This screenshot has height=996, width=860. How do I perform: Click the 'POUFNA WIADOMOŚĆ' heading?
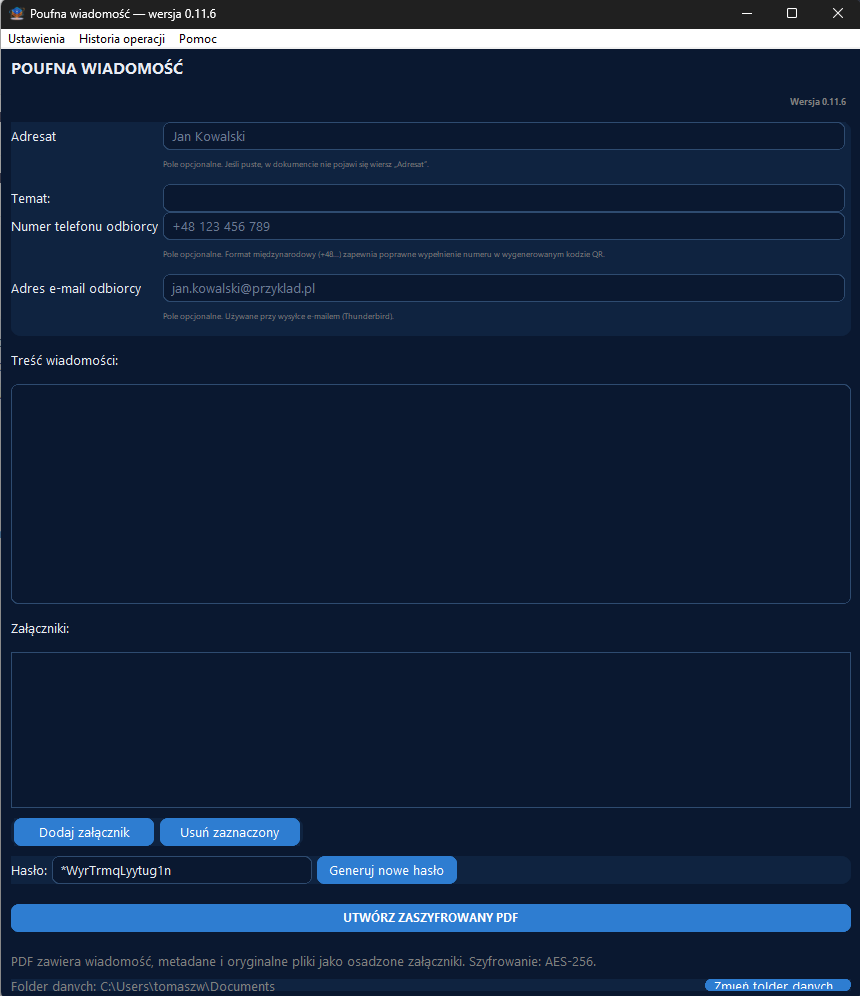97,69
